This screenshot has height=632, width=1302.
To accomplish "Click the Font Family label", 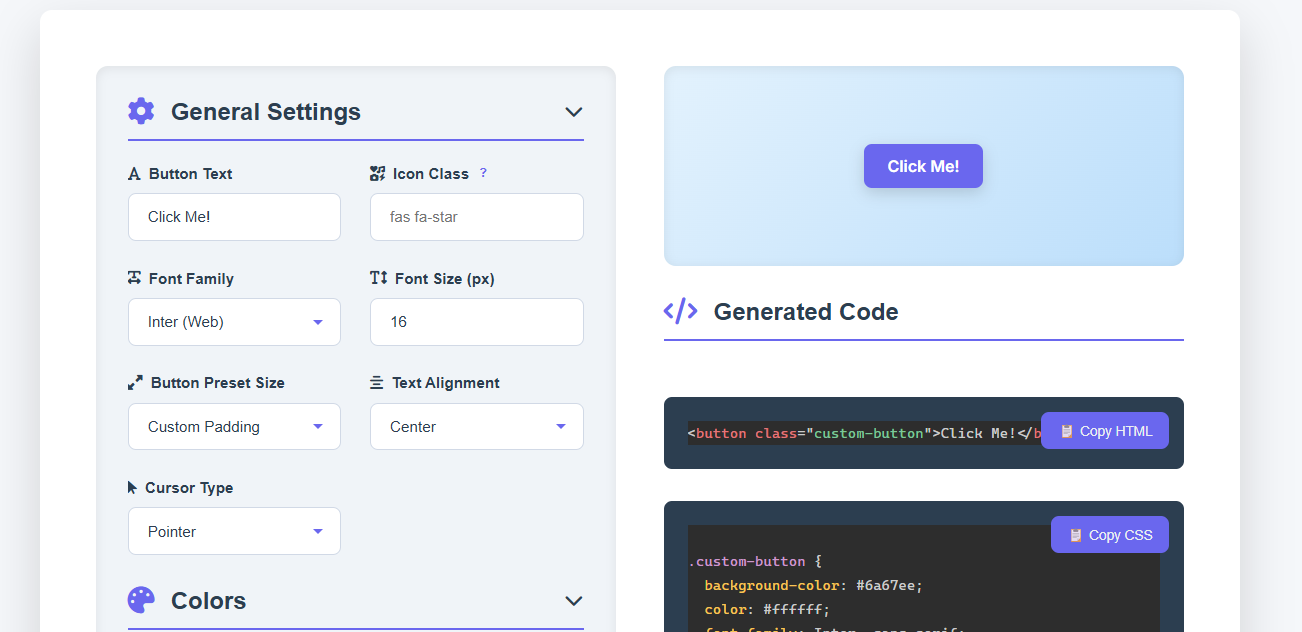I will coord(191,279).
